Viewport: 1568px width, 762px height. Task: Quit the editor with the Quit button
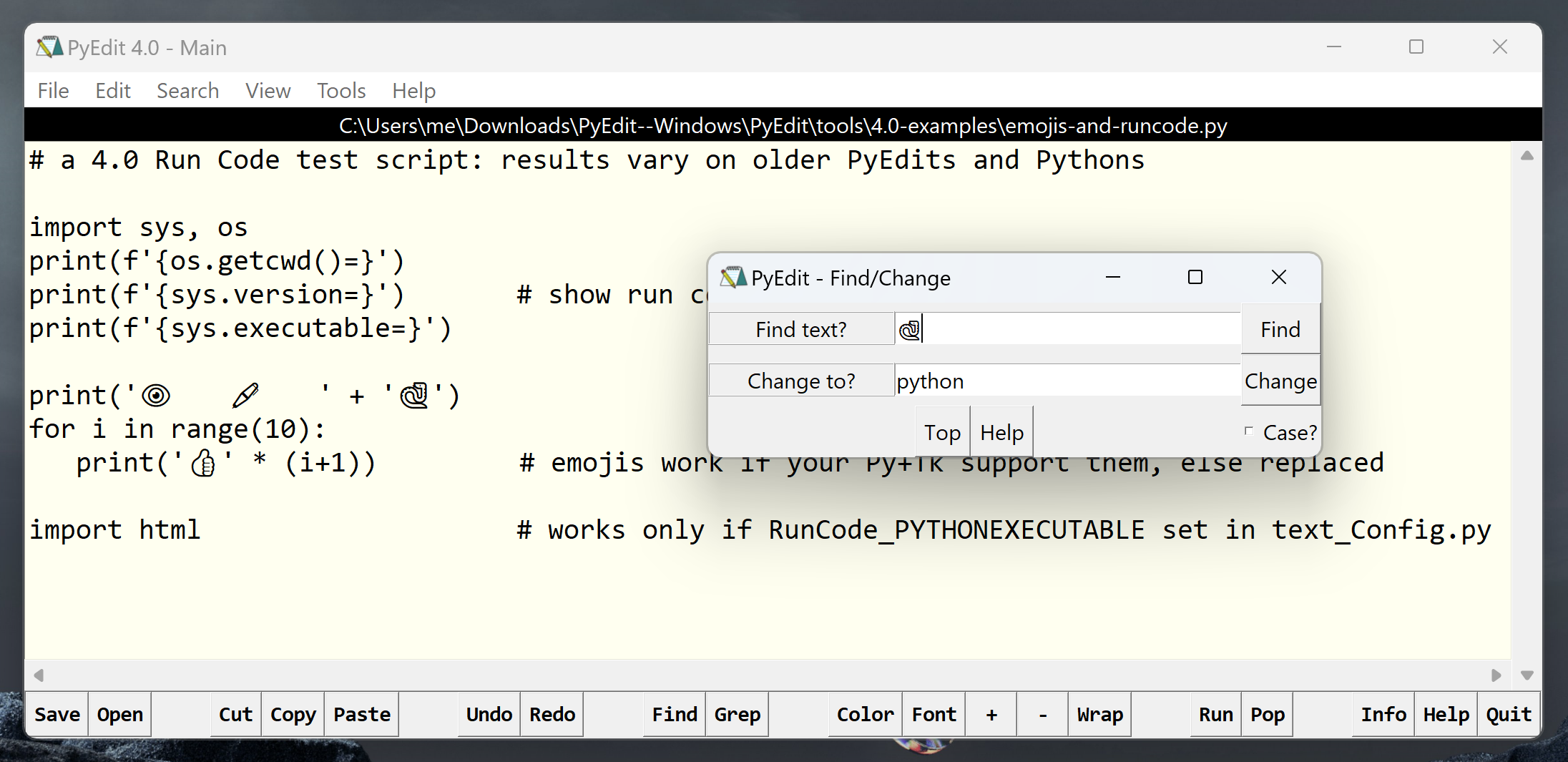point(1509,714)
